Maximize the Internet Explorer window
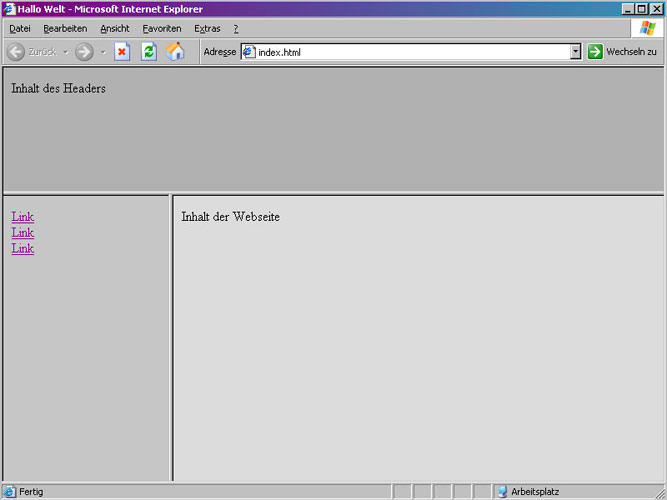This screenshot has width=667, height=500. point(641,9)
